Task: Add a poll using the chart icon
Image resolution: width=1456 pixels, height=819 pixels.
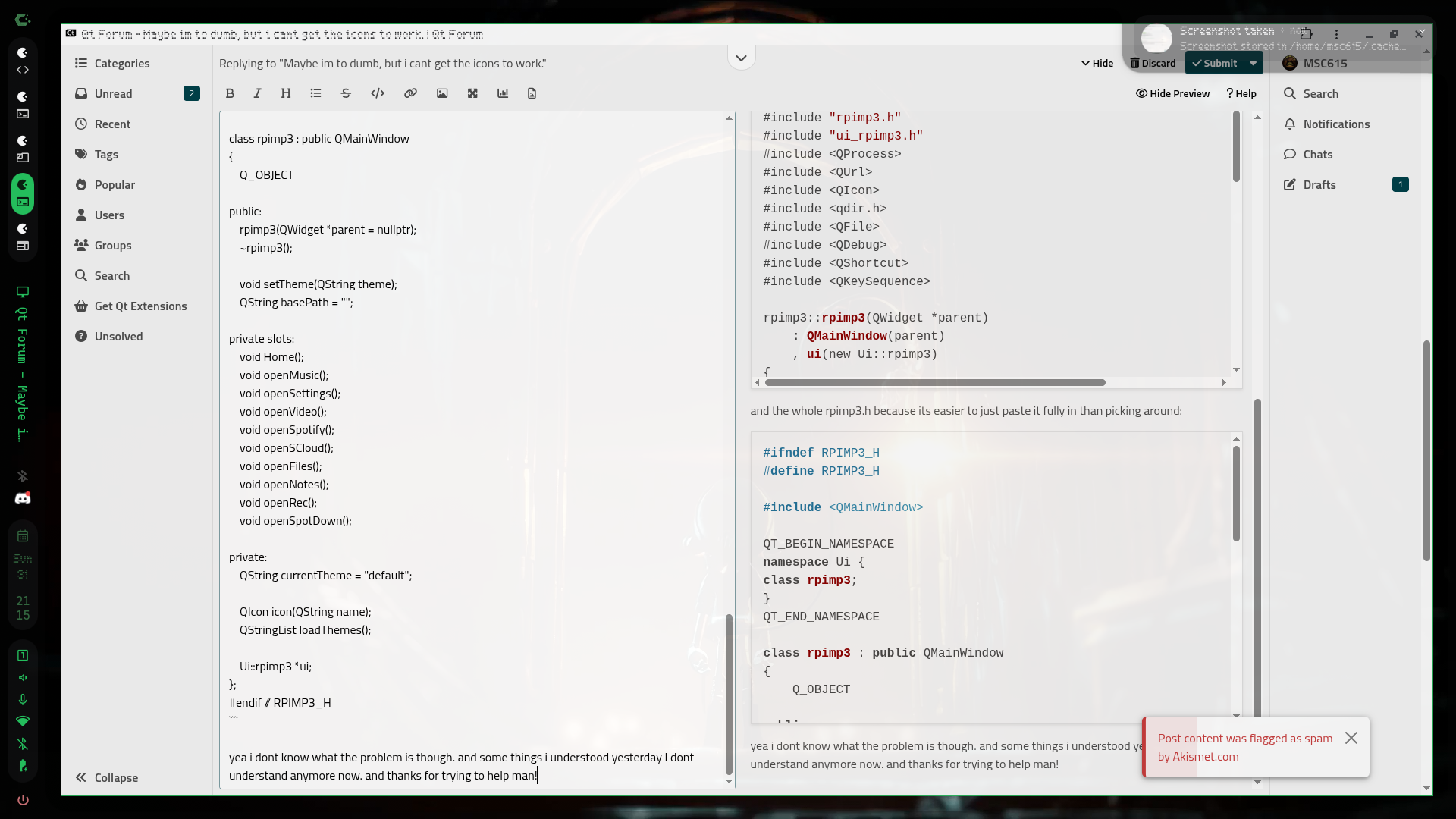Action: click(x=503, y=93)
